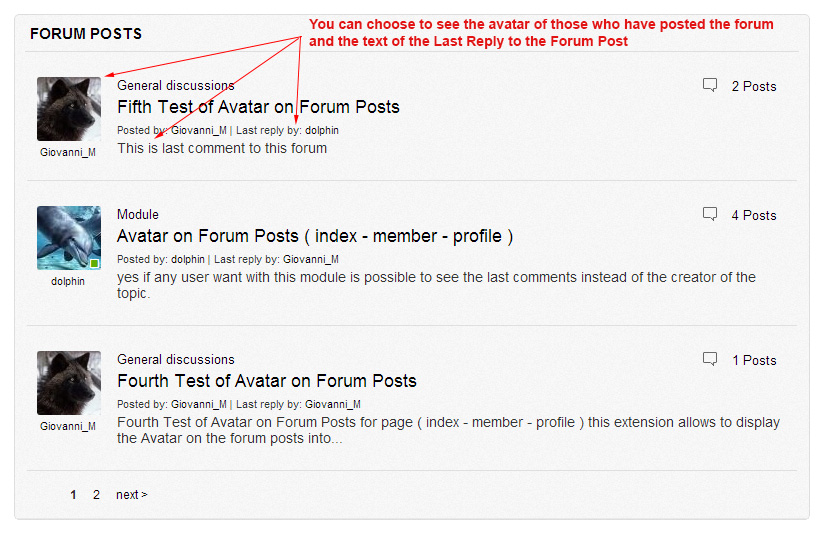The image size is (822, 533).
Task: Click Giovanni_M username under first wolf avatar
Action: (68, 153)
